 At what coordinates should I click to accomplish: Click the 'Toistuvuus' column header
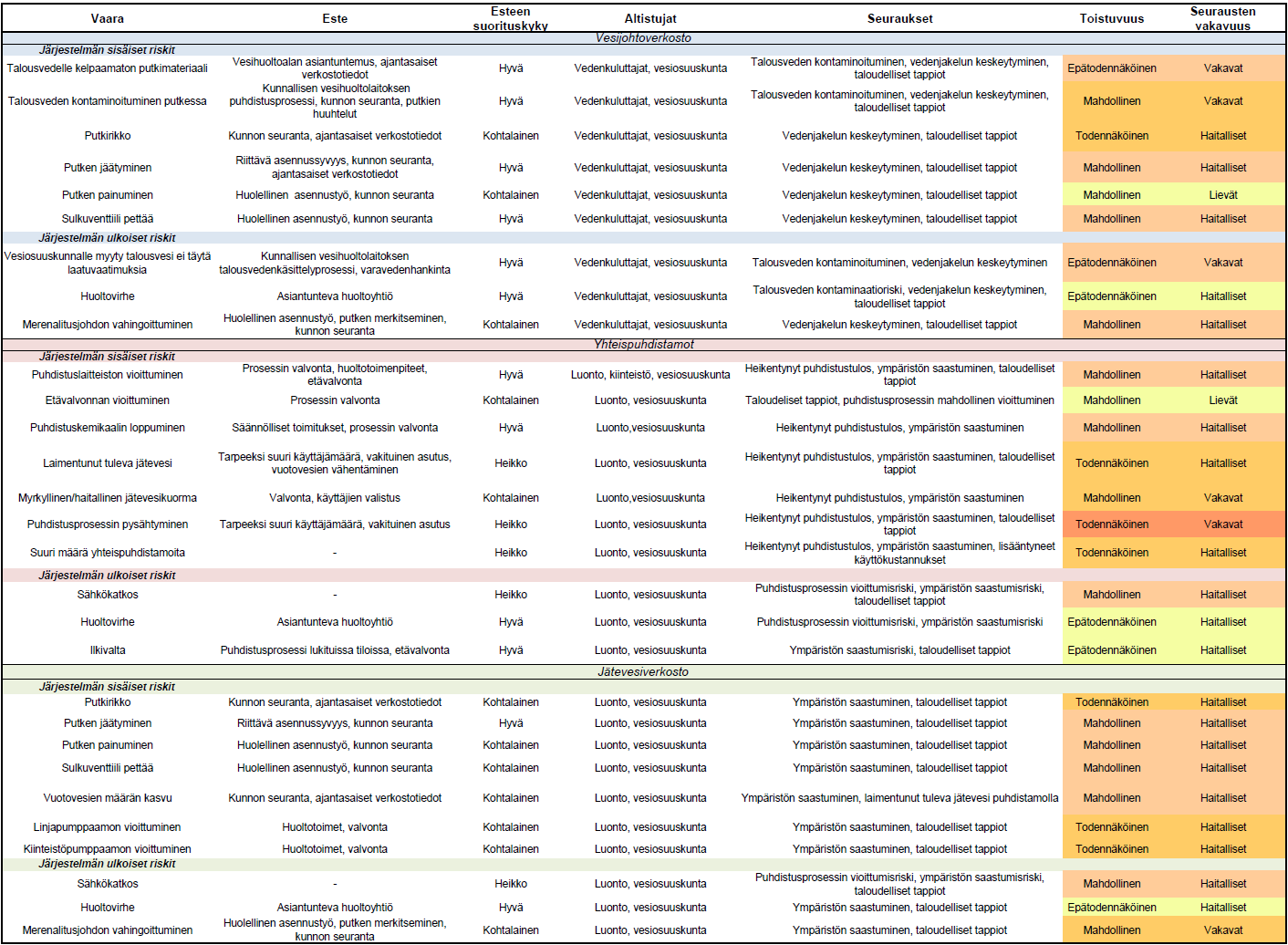[1112, 18]
